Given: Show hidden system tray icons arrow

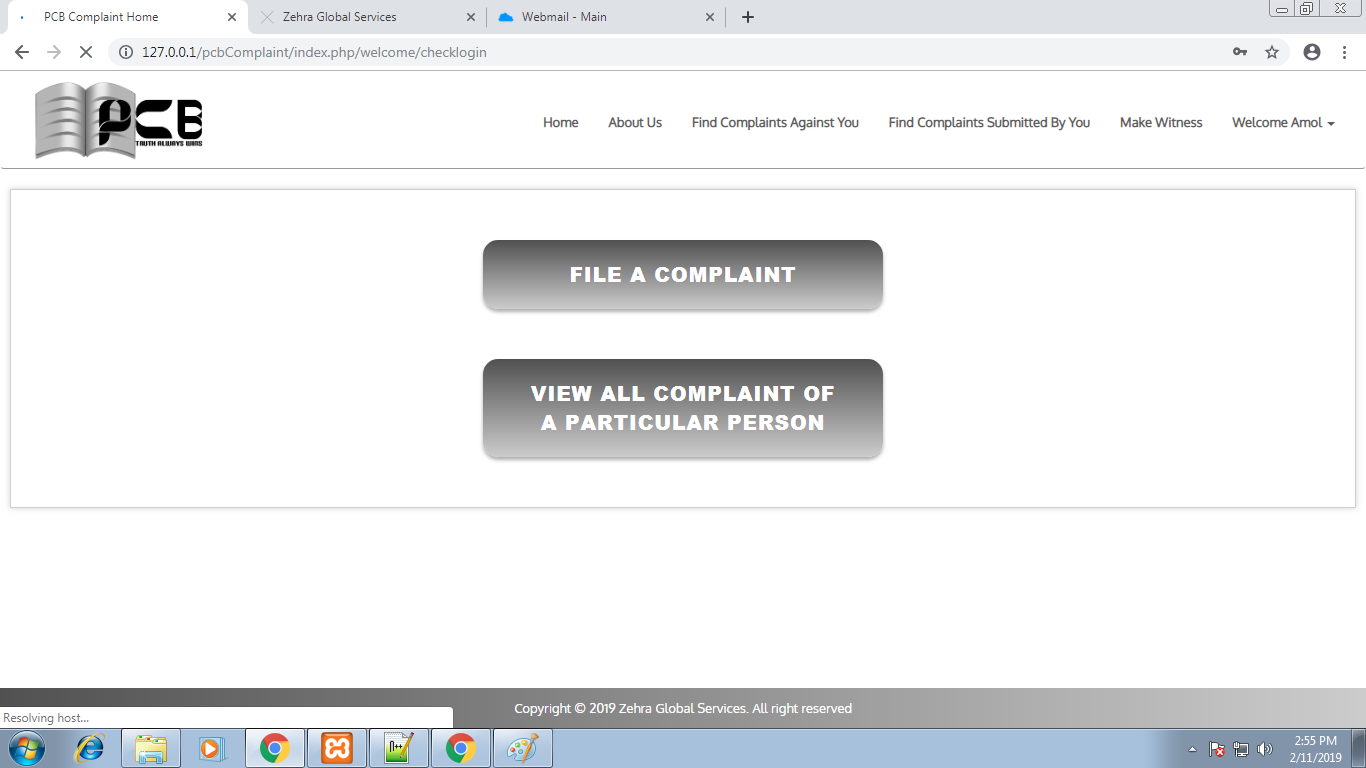Looking at the screenshot, I should pyautogui.click(x=1192, y=749).
